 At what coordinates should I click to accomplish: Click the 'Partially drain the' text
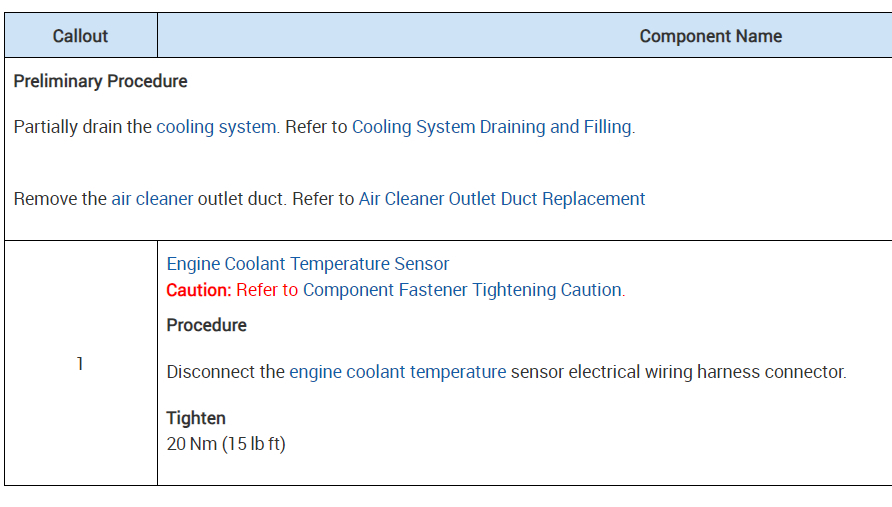[x=83, y=127]
